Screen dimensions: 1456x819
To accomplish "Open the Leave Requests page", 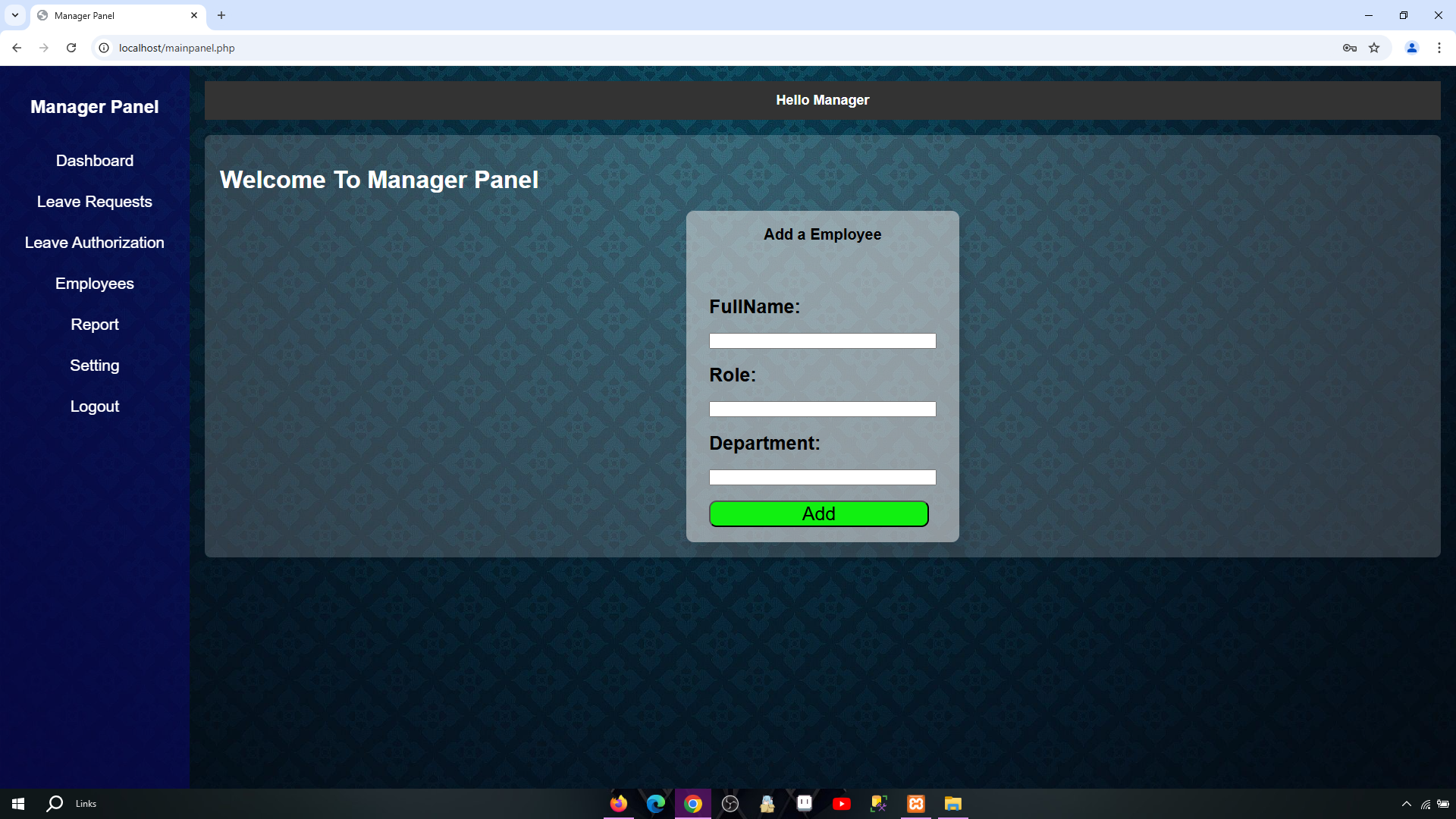I will click(94, 201).
